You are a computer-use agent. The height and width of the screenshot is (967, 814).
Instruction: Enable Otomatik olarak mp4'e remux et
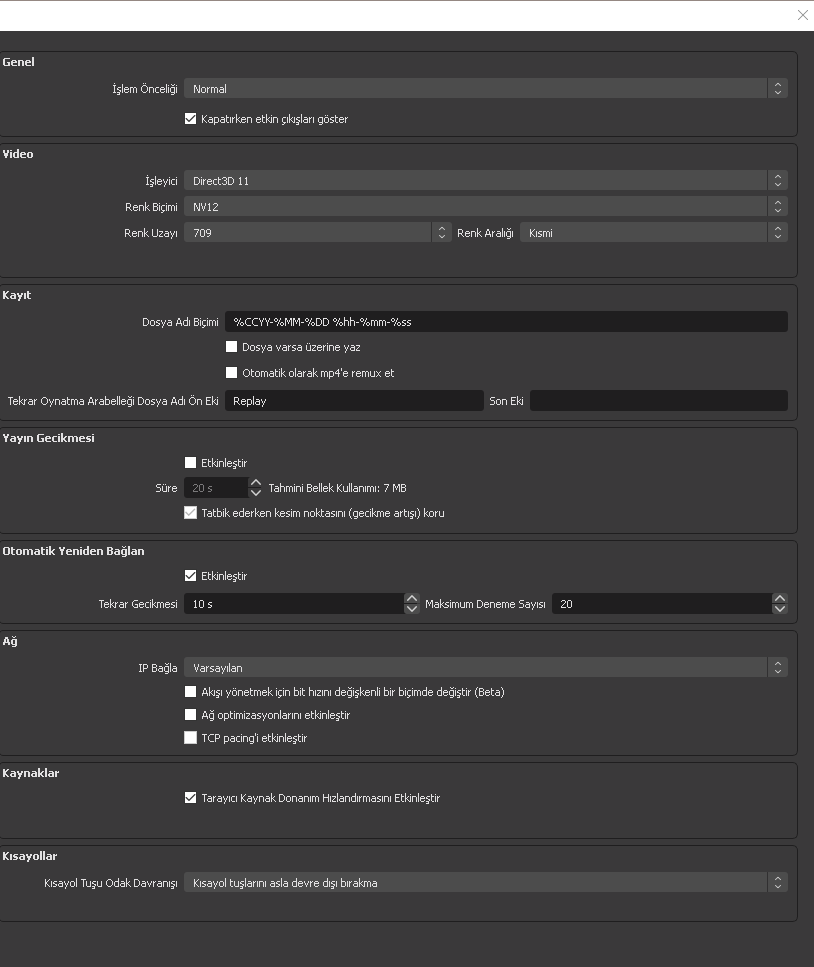click(232, 373)
